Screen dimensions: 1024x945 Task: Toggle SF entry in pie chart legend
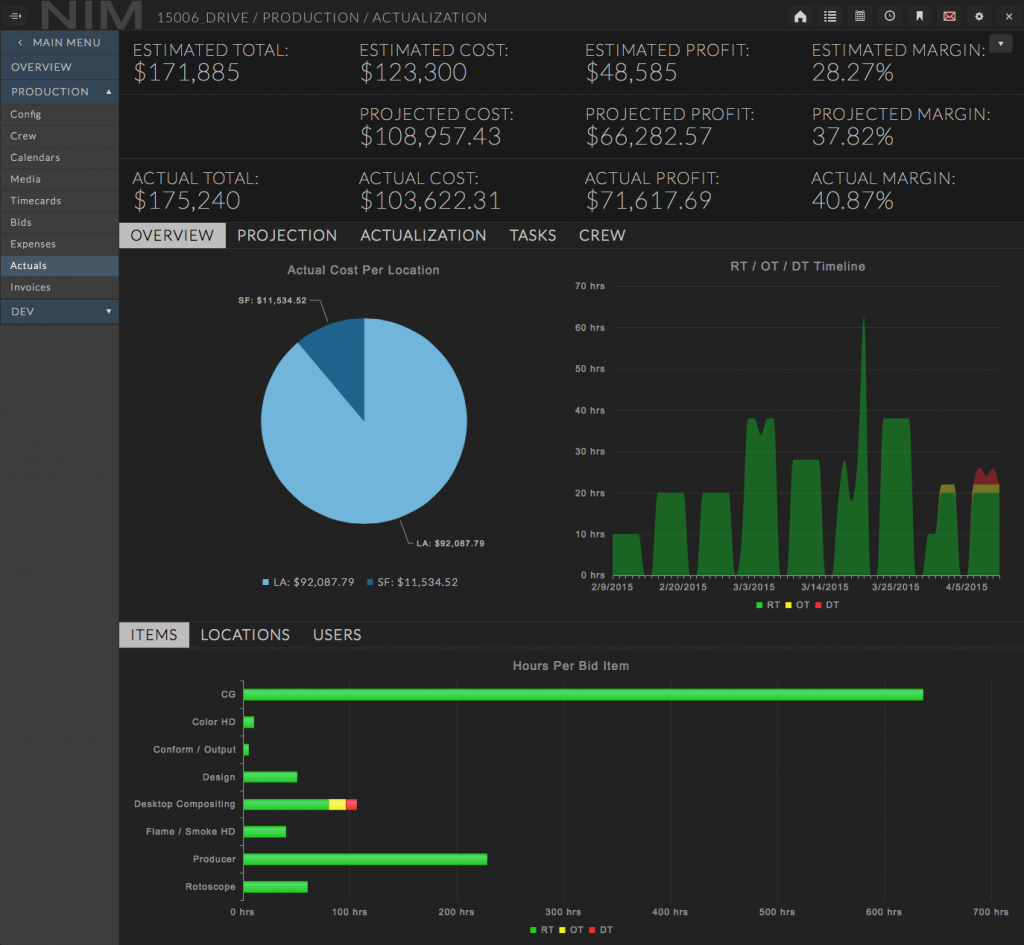[411, 582]
